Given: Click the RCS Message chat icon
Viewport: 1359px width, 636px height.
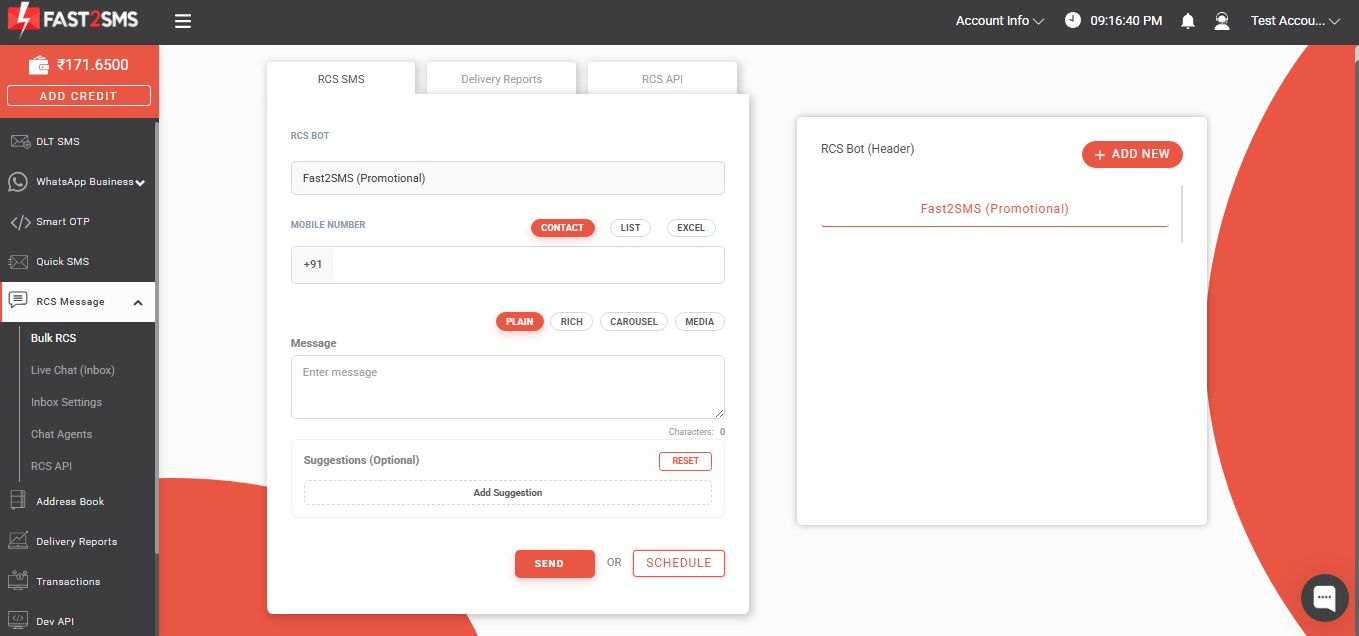Looking at the screenshot, I should (x=18, y=300).
